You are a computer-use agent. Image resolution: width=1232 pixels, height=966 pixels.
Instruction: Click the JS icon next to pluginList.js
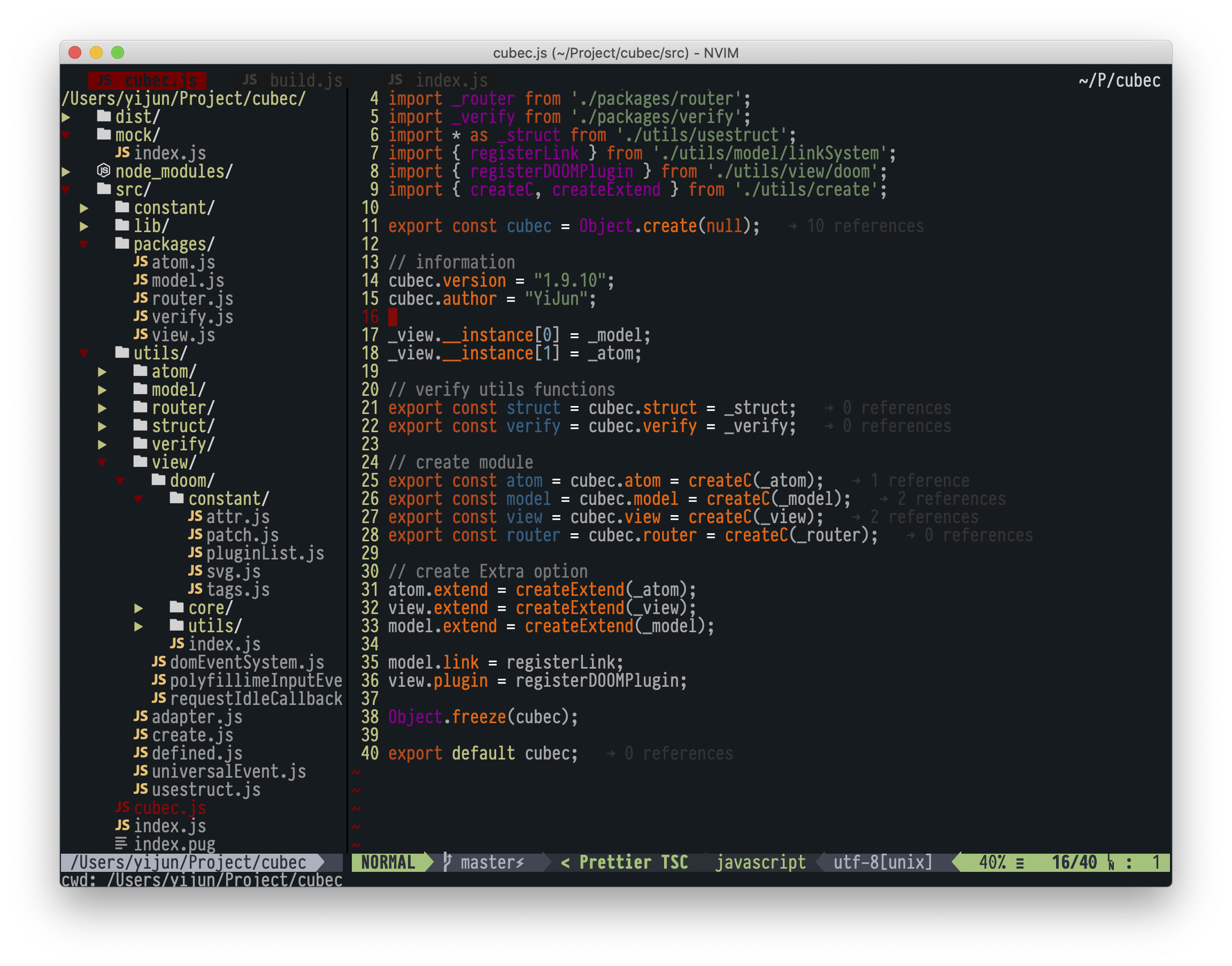(195, 553)
